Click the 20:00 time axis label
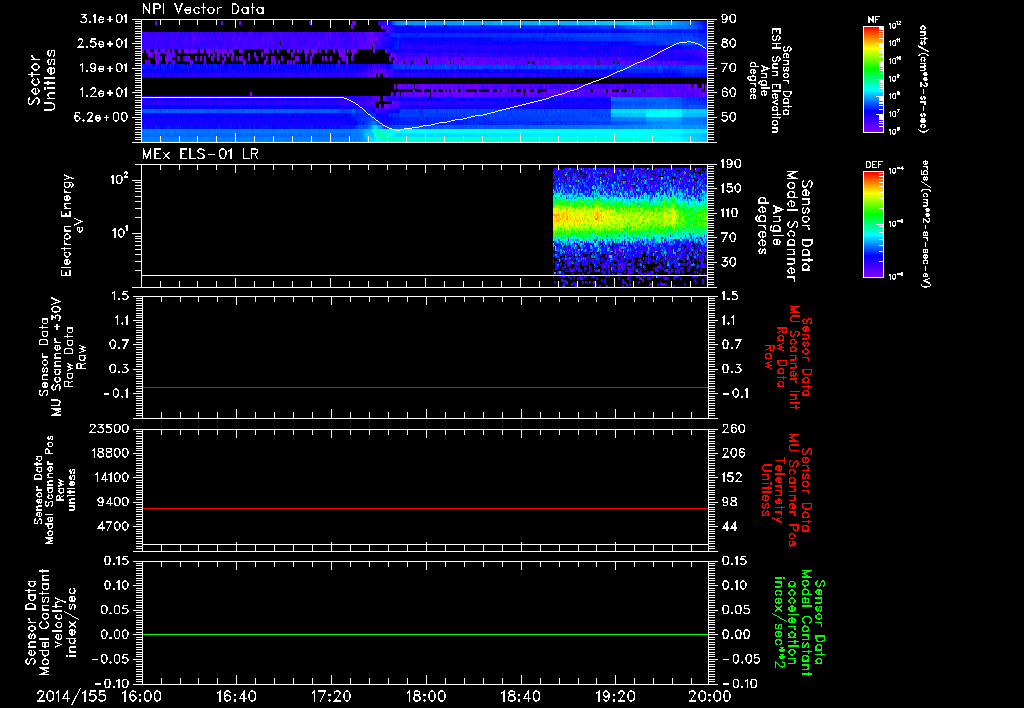 (x=710, y=696)
